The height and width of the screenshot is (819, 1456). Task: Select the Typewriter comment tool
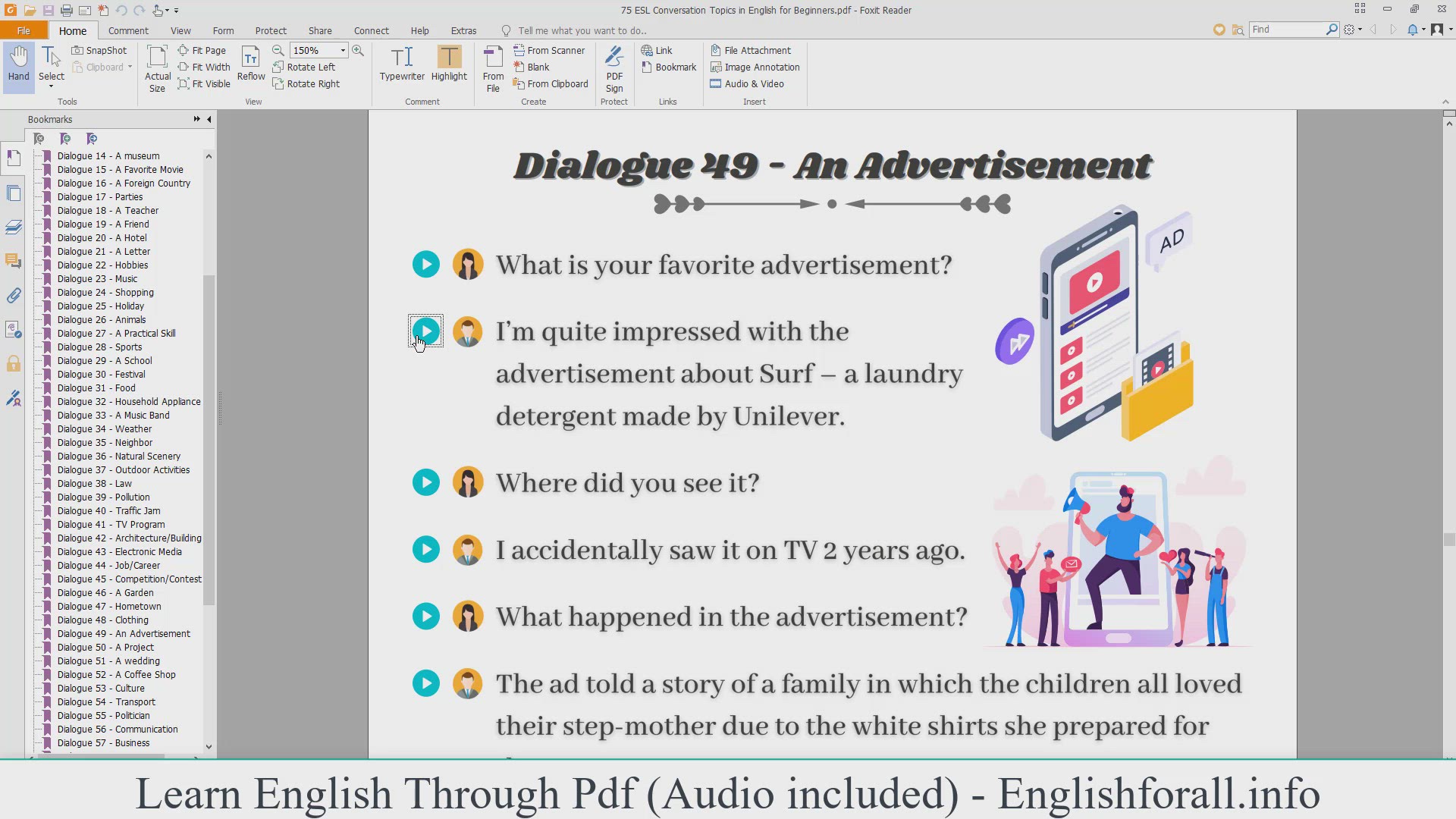[x=402, y=64]
